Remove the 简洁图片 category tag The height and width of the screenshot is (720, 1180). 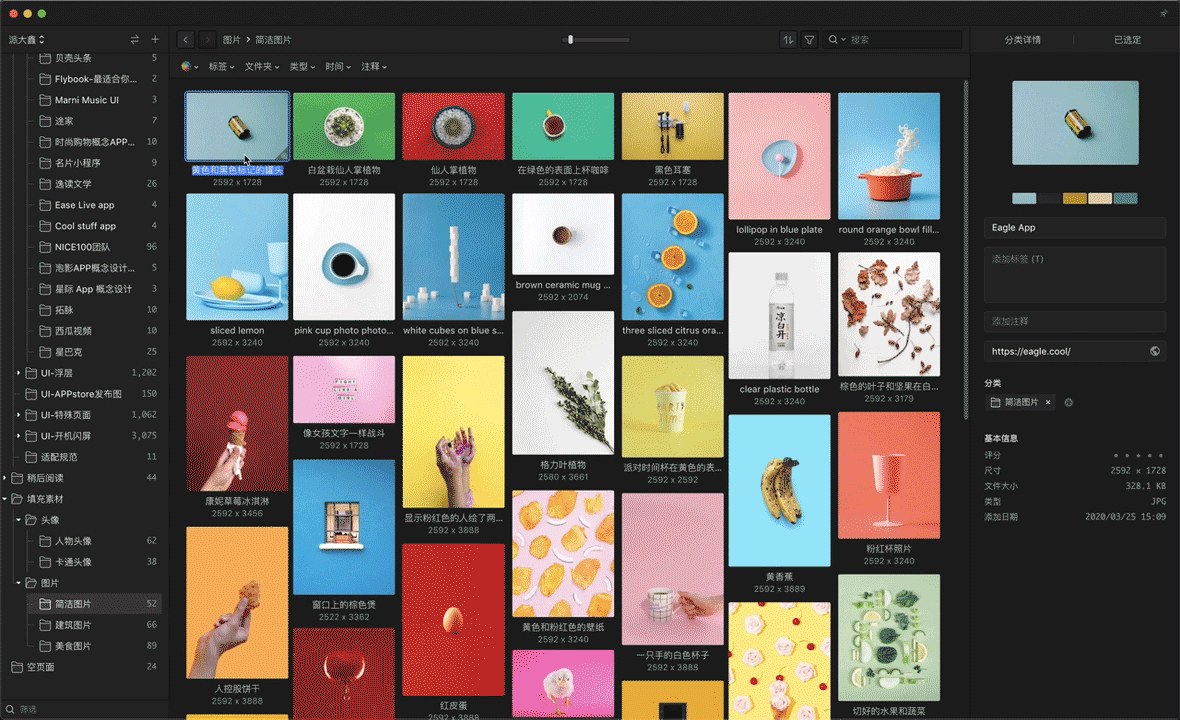point(1048,403)
